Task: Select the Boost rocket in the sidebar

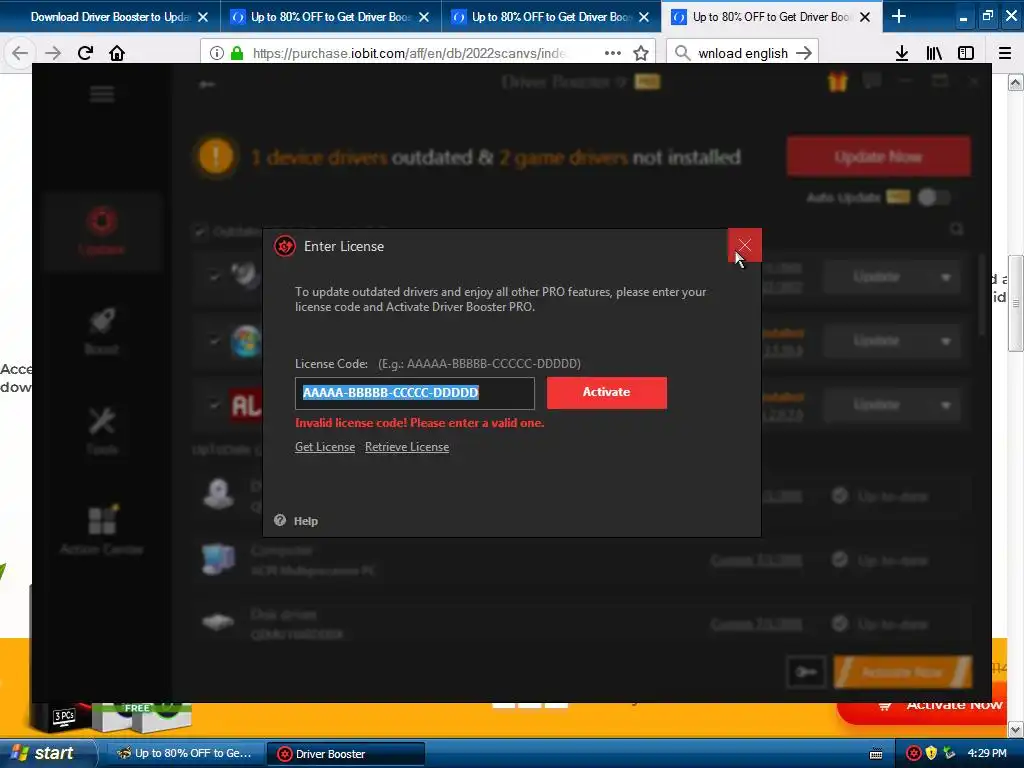Action: [102, 330]
